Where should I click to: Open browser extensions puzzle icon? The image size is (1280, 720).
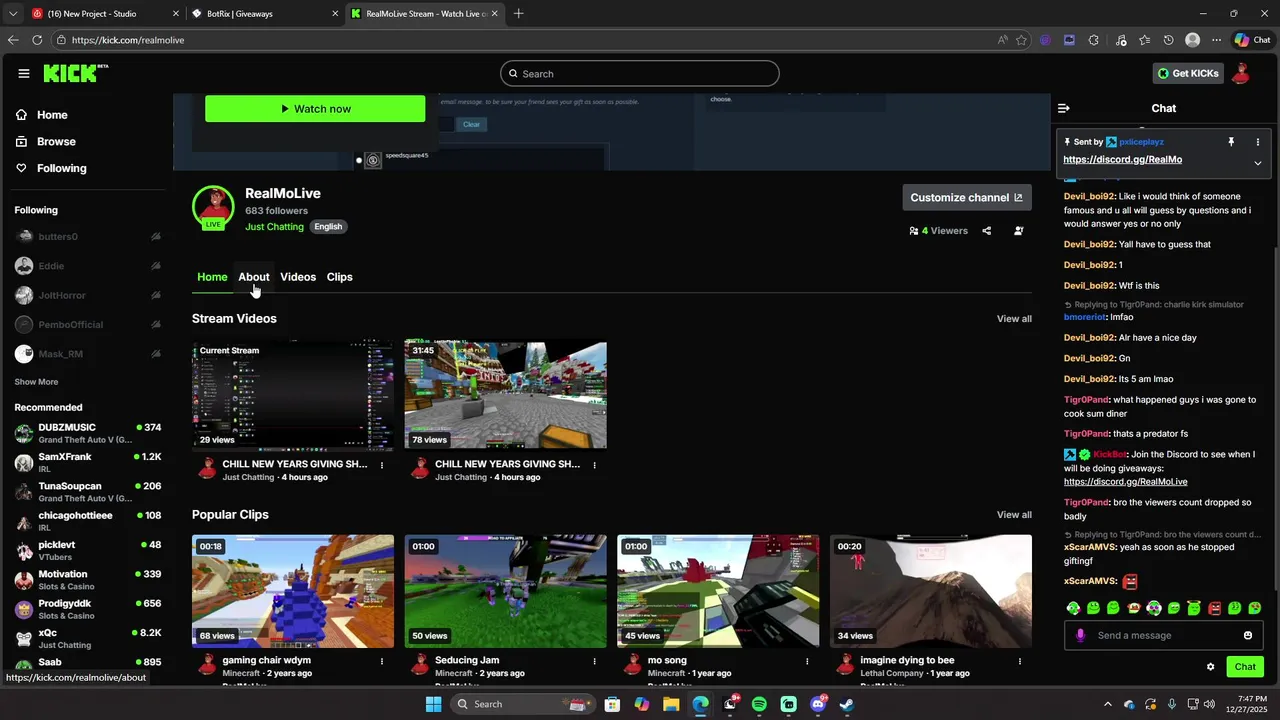click(1093, 40)
